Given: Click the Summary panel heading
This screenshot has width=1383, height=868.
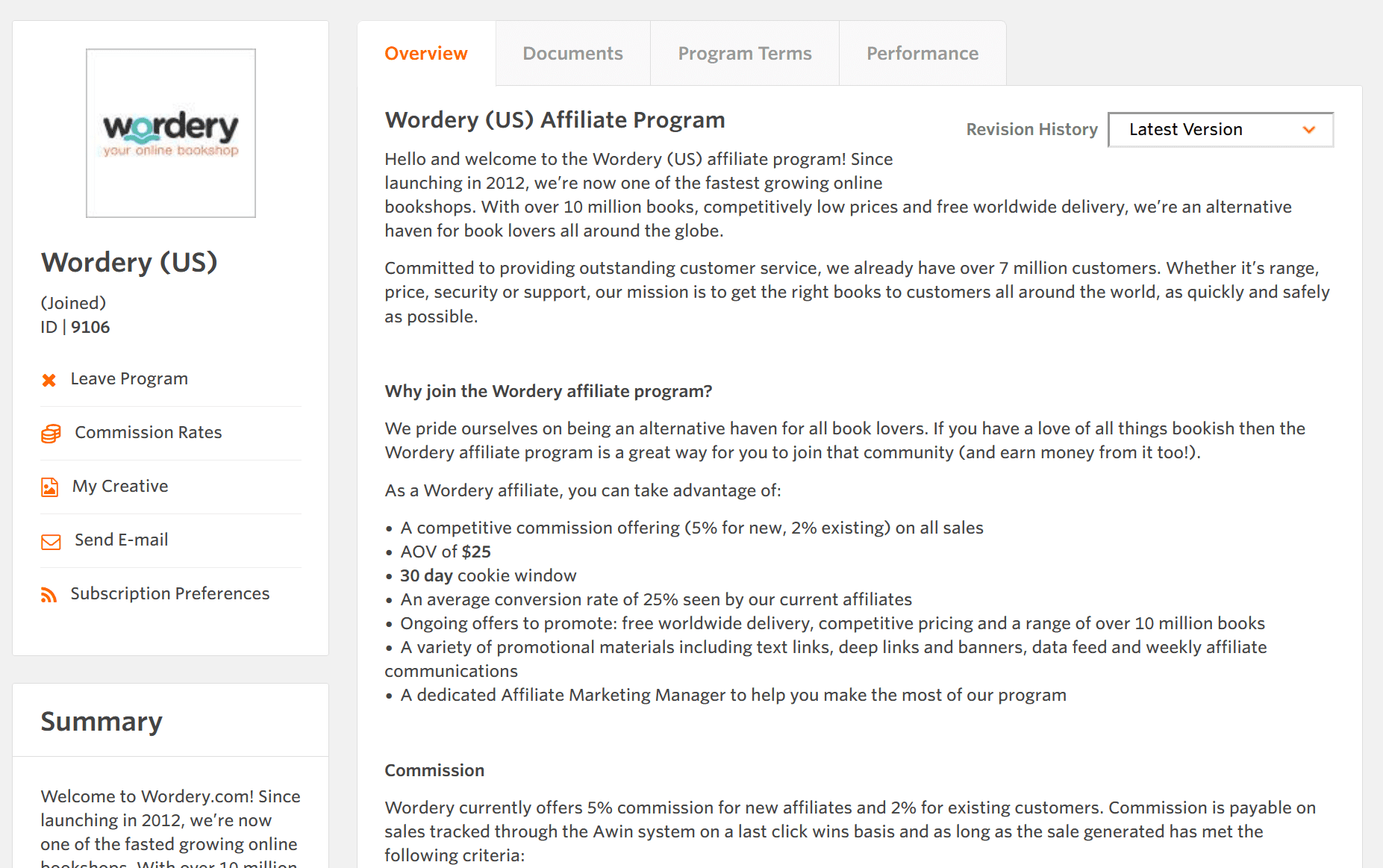Looking at the screenshot, I should point(102,722).
